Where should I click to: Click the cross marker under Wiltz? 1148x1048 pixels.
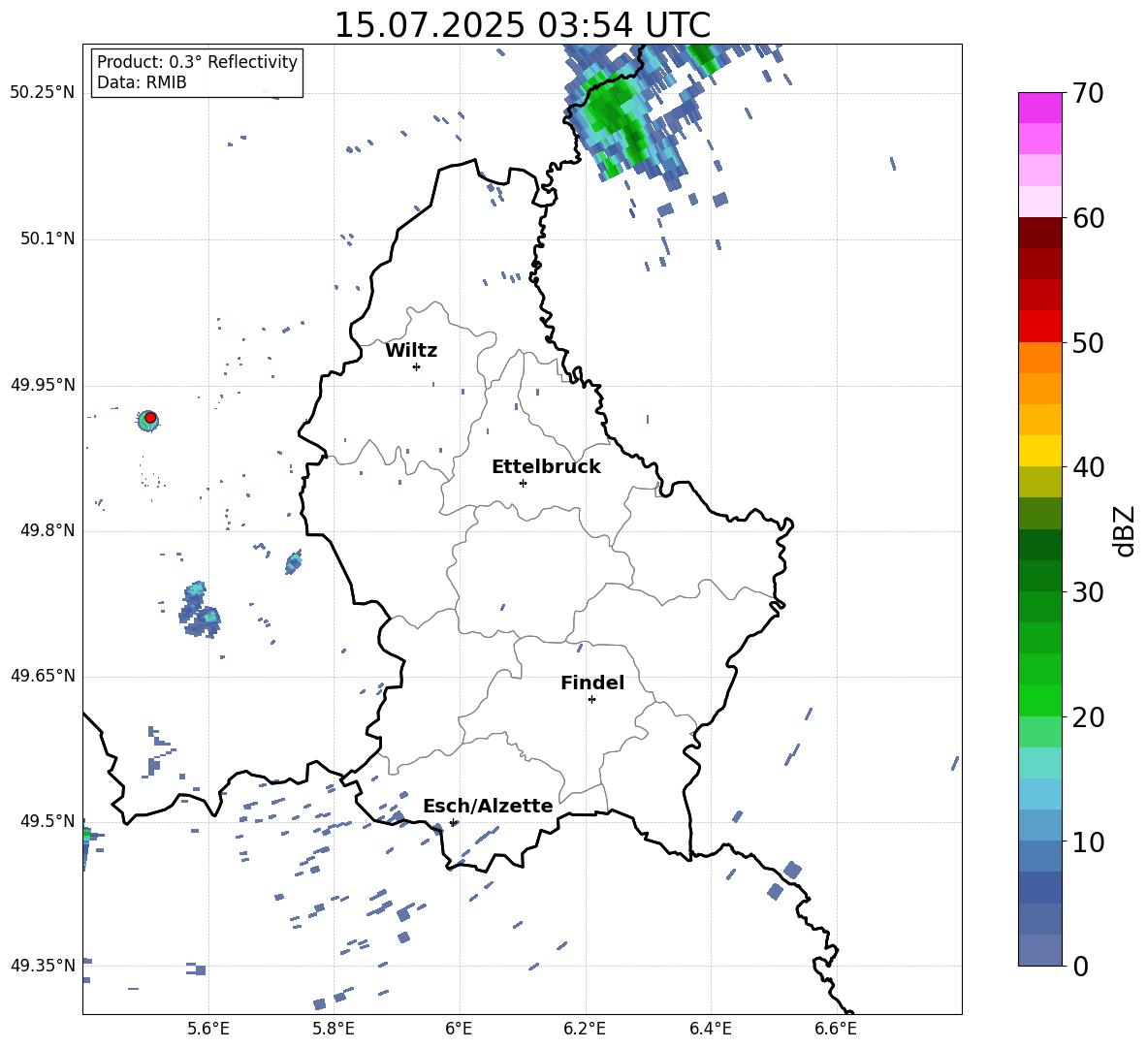416,366
